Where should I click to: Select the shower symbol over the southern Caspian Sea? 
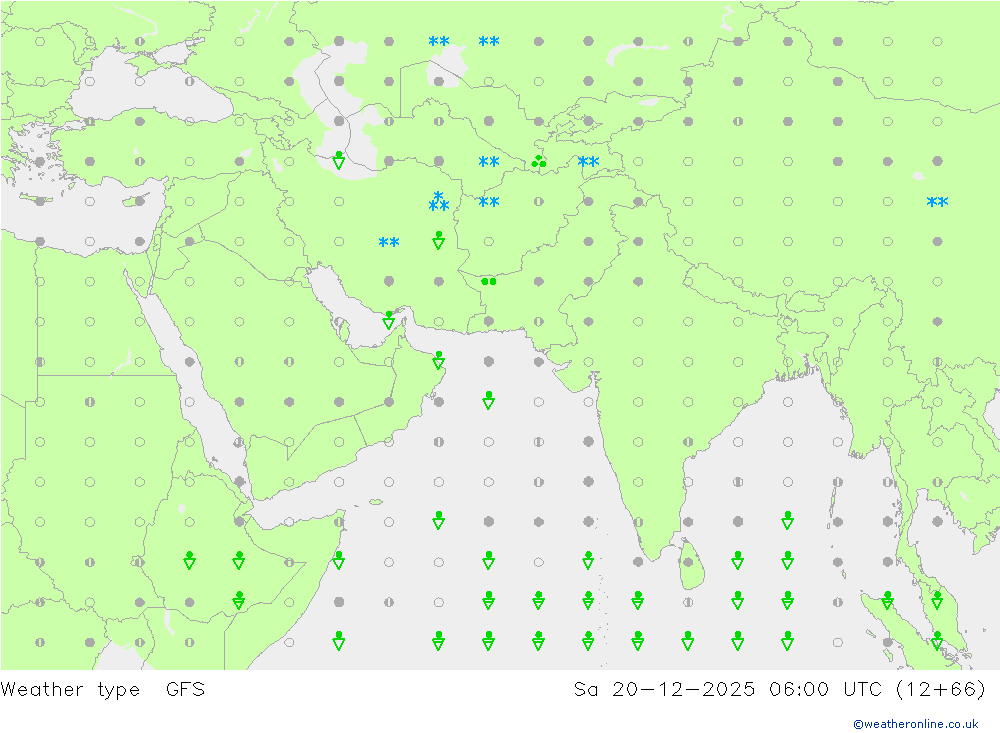coord(339,159)
